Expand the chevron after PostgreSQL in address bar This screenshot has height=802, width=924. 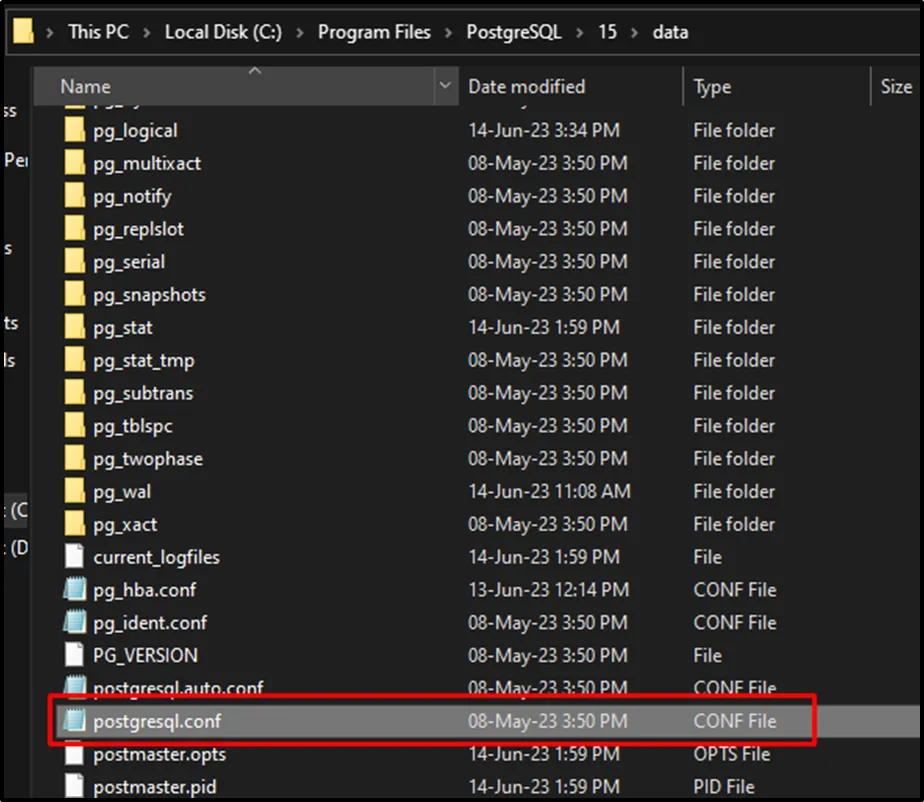tap(580, 32)
